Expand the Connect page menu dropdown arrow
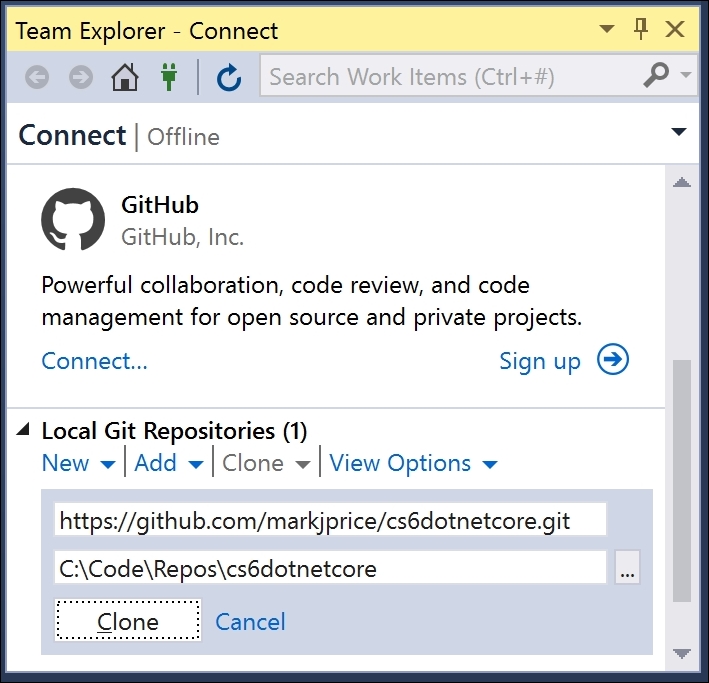The width and height of the screenshot is (709, 683). [x=679, y=132]
